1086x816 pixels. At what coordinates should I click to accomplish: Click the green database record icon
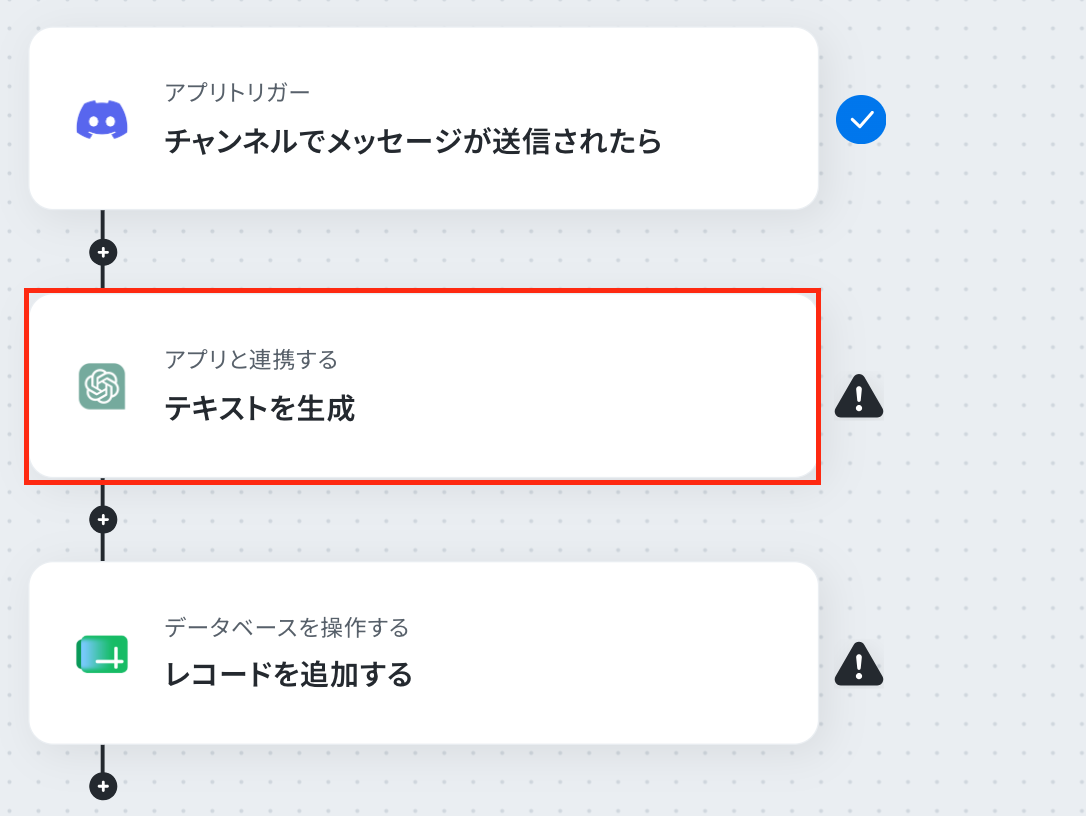click(102, 654)
